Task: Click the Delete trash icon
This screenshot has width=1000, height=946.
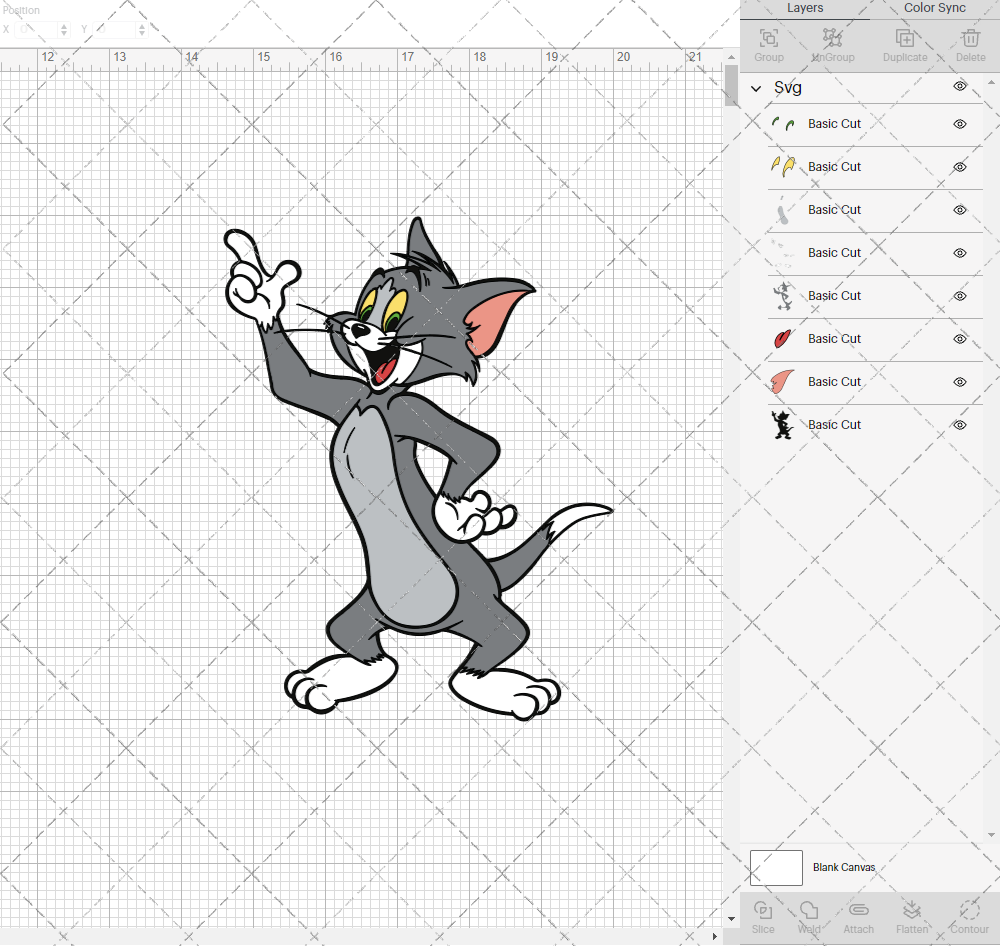Action: (x=971, y=38)
